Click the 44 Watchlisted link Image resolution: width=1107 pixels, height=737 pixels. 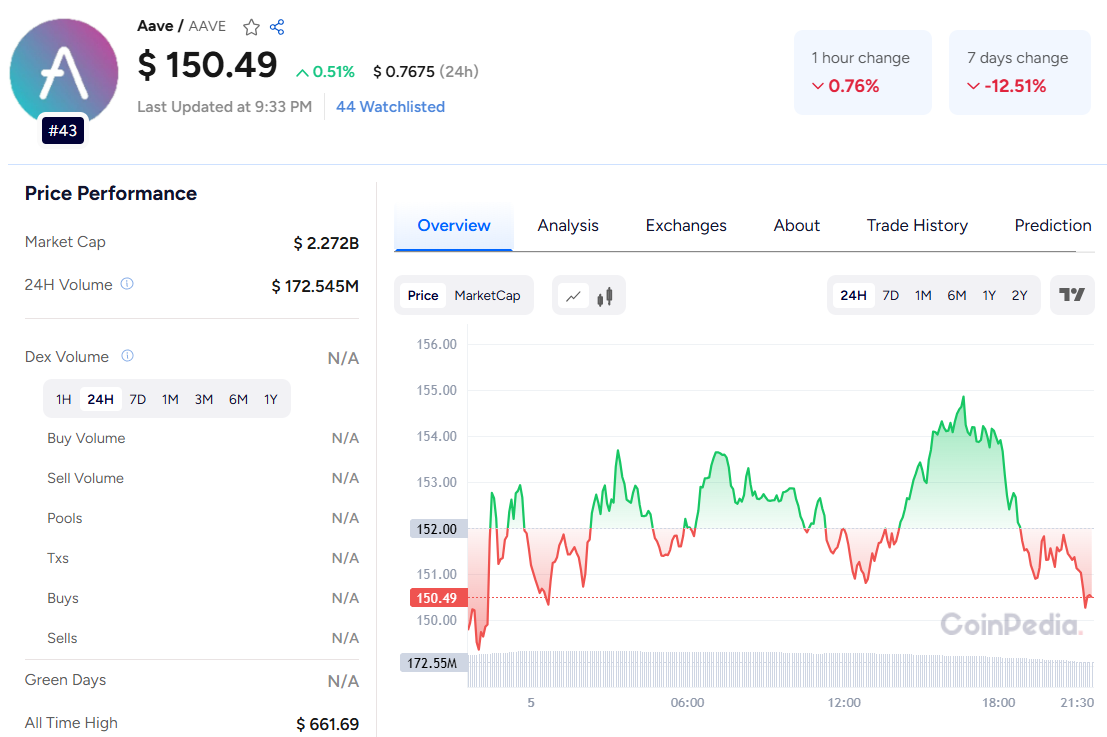click(390, 107)
